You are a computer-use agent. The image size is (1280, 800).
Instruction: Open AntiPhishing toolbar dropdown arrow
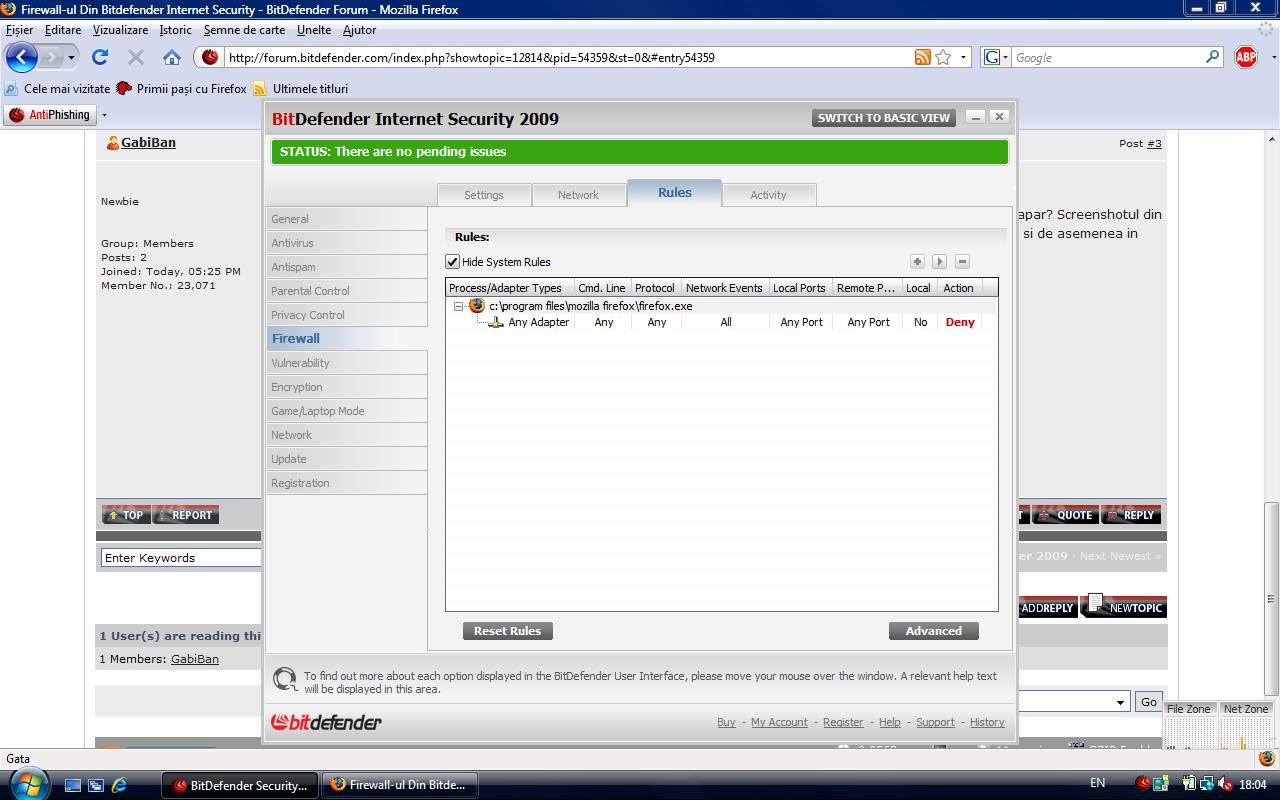point(104,115)
